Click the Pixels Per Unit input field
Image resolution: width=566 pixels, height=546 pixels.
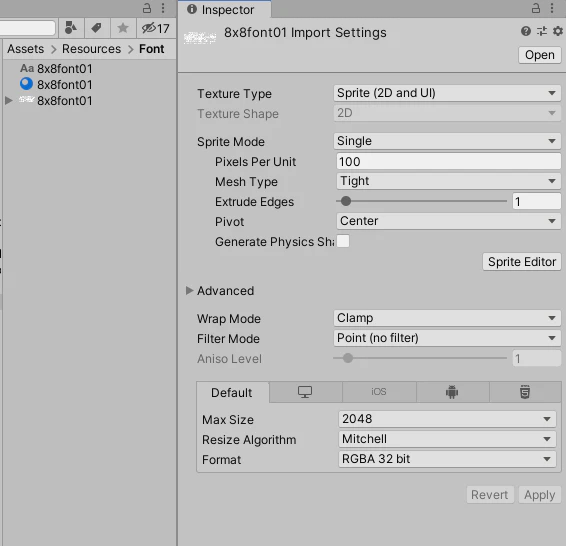(x=448, y=161)
